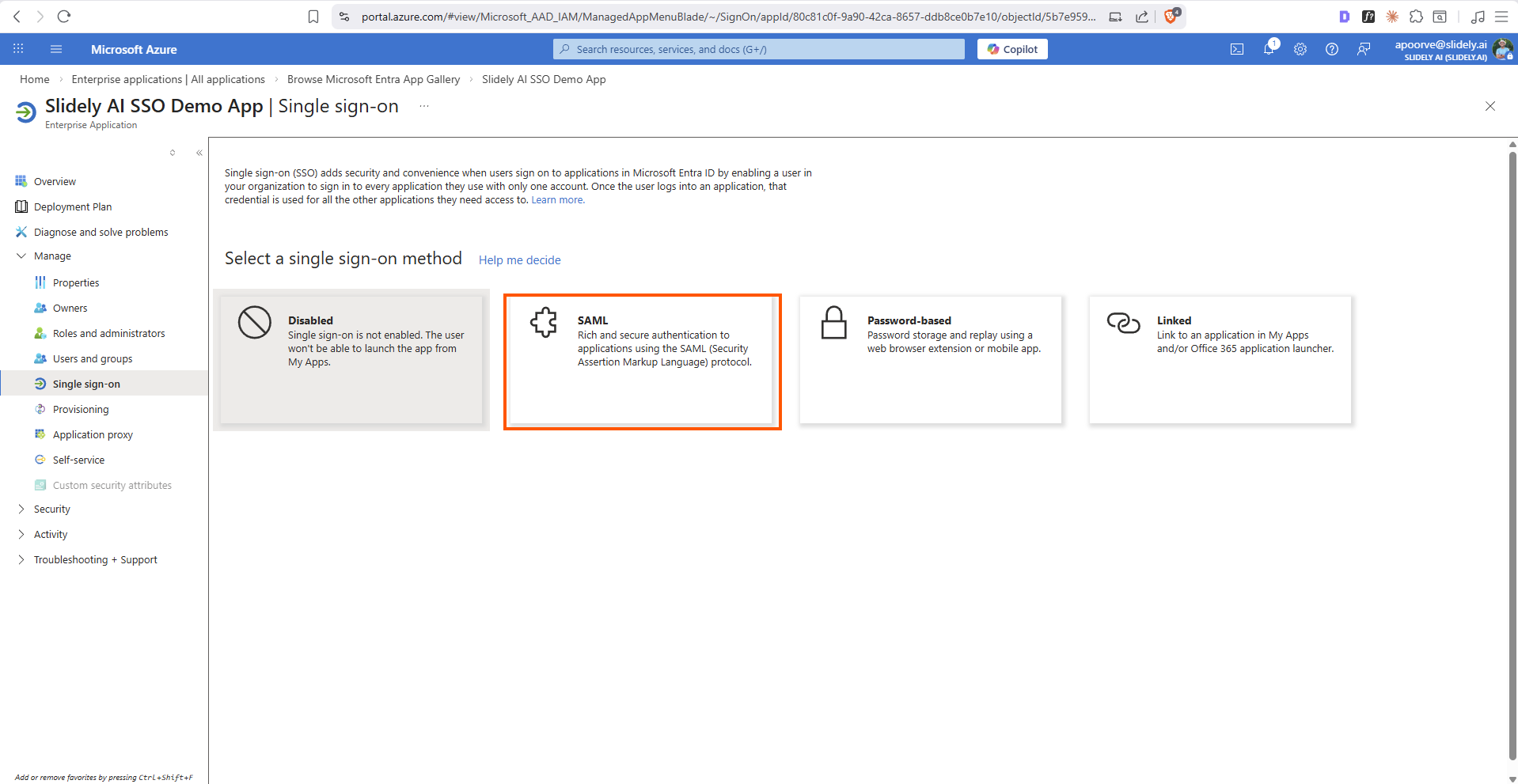Screen dimensions: 1518x784
Task: Reload the page with refresh icon
Action: point(64,16)
